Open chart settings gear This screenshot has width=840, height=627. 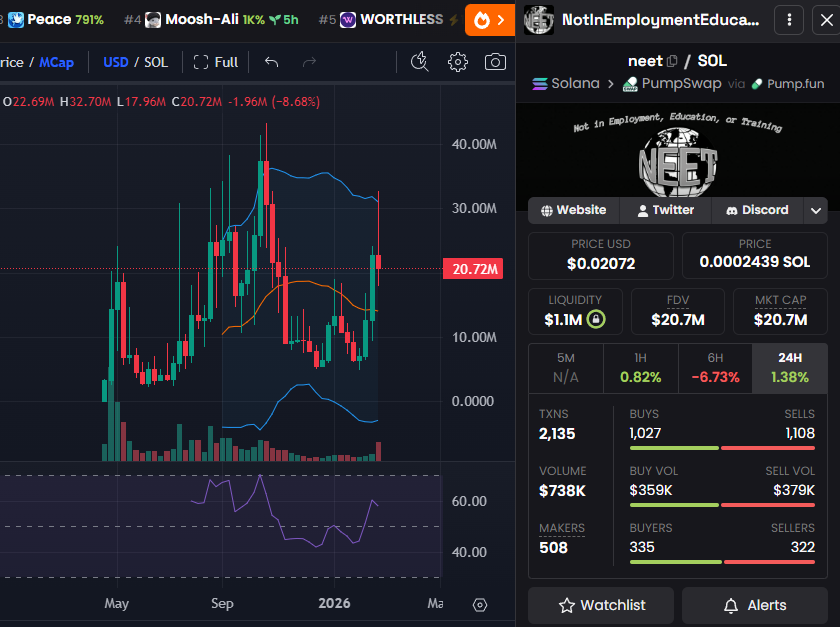click(x=458, y=62)
